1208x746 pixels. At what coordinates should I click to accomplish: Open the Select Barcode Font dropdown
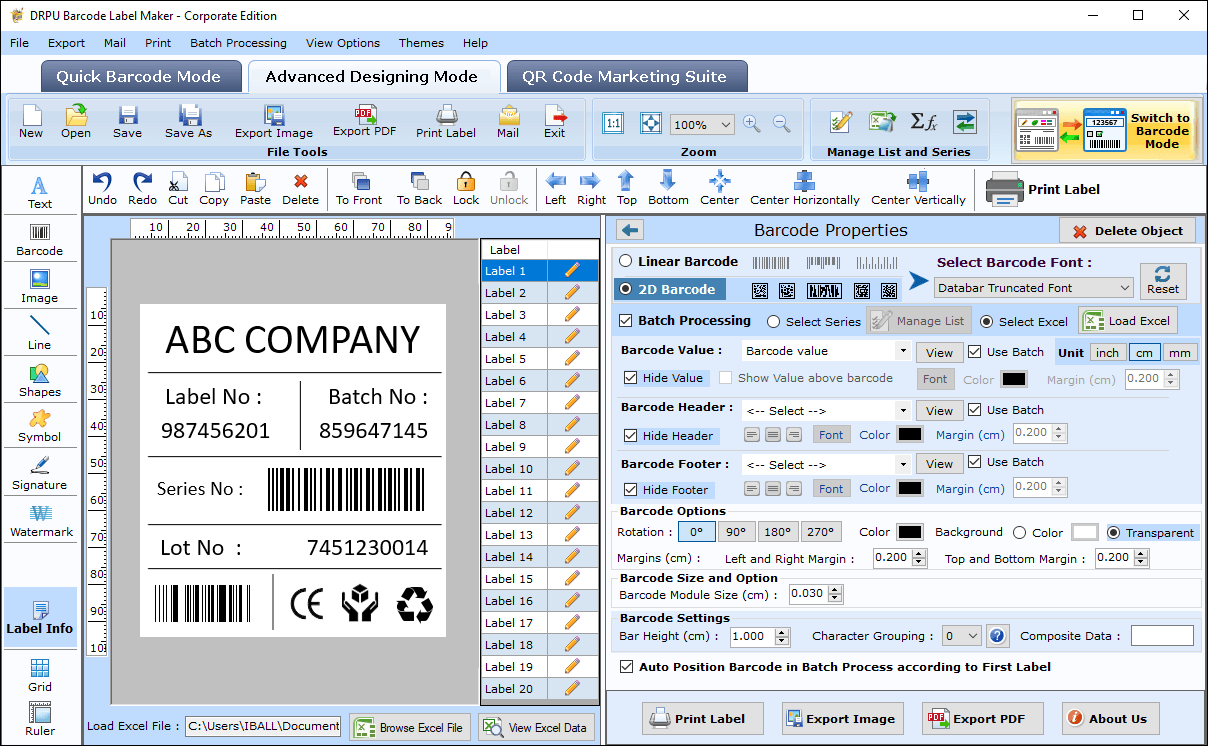coord(1125,288)
